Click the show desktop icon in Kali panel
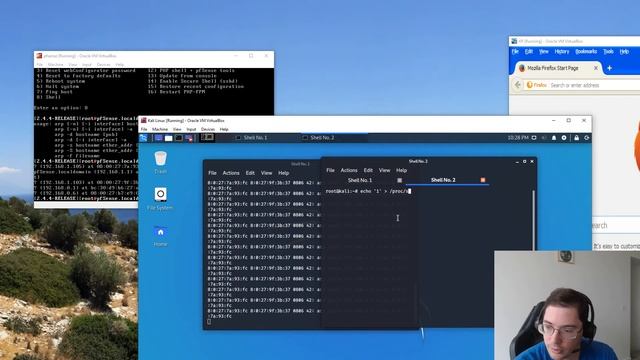This screenshot has height=360, width=640. [x=158, y=138]
